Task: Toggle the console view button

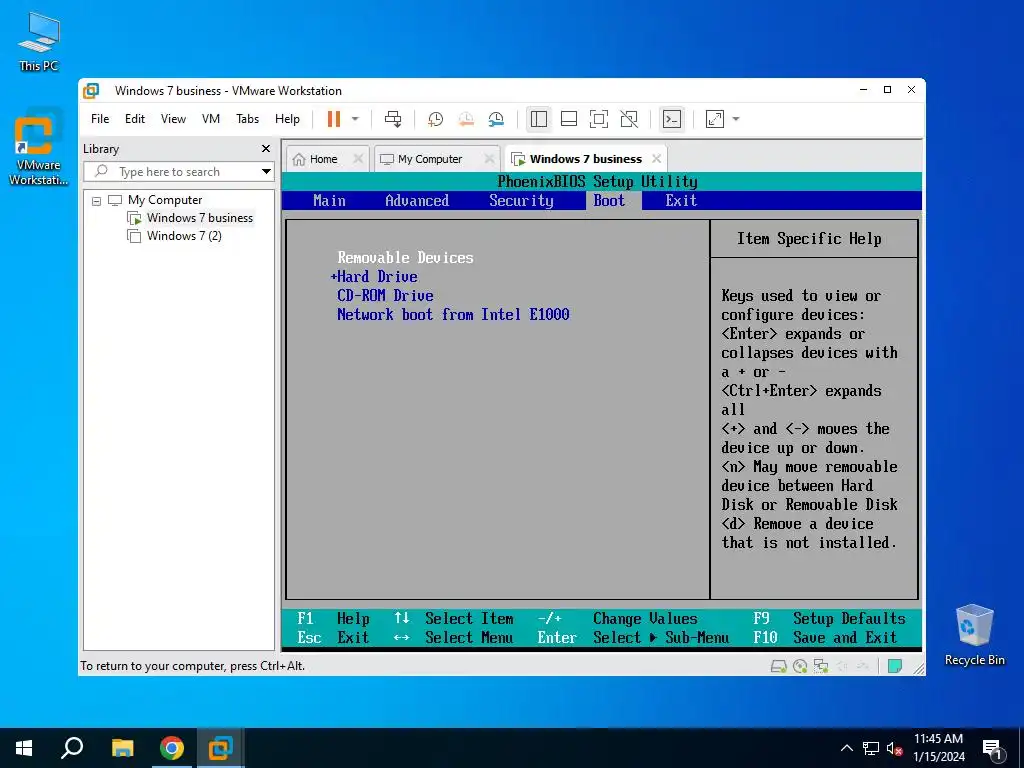Action: [x=671, y=119]
